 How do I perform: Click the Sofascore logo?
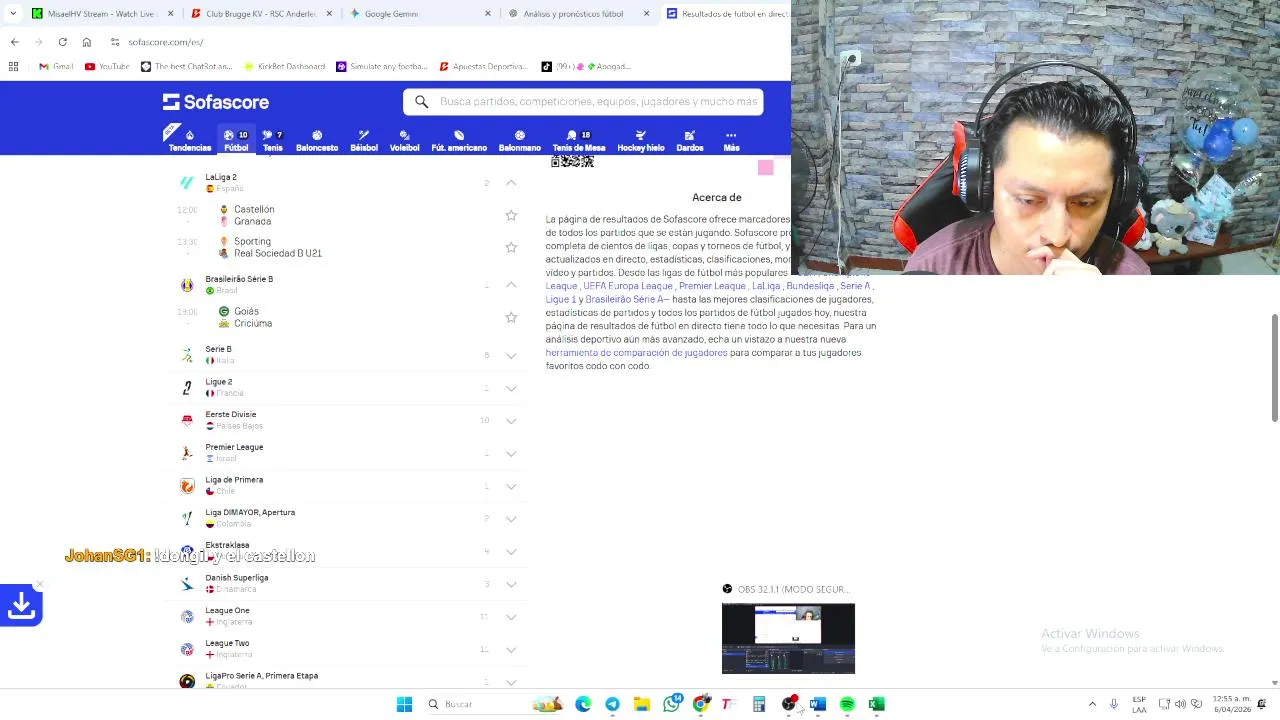(x=216, y=102)
